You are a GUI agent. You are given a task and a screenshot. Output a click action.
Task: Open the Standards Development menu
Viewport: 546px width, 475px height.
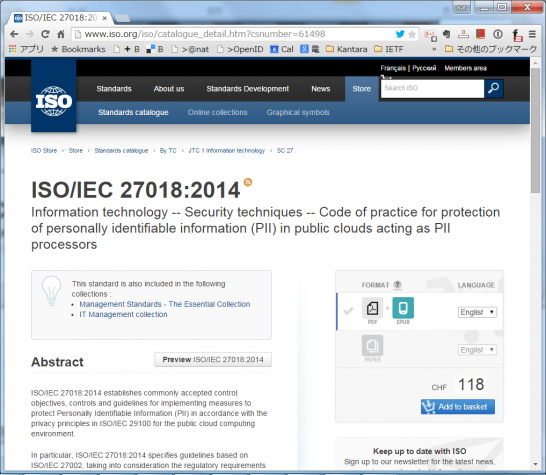[248, 89]
